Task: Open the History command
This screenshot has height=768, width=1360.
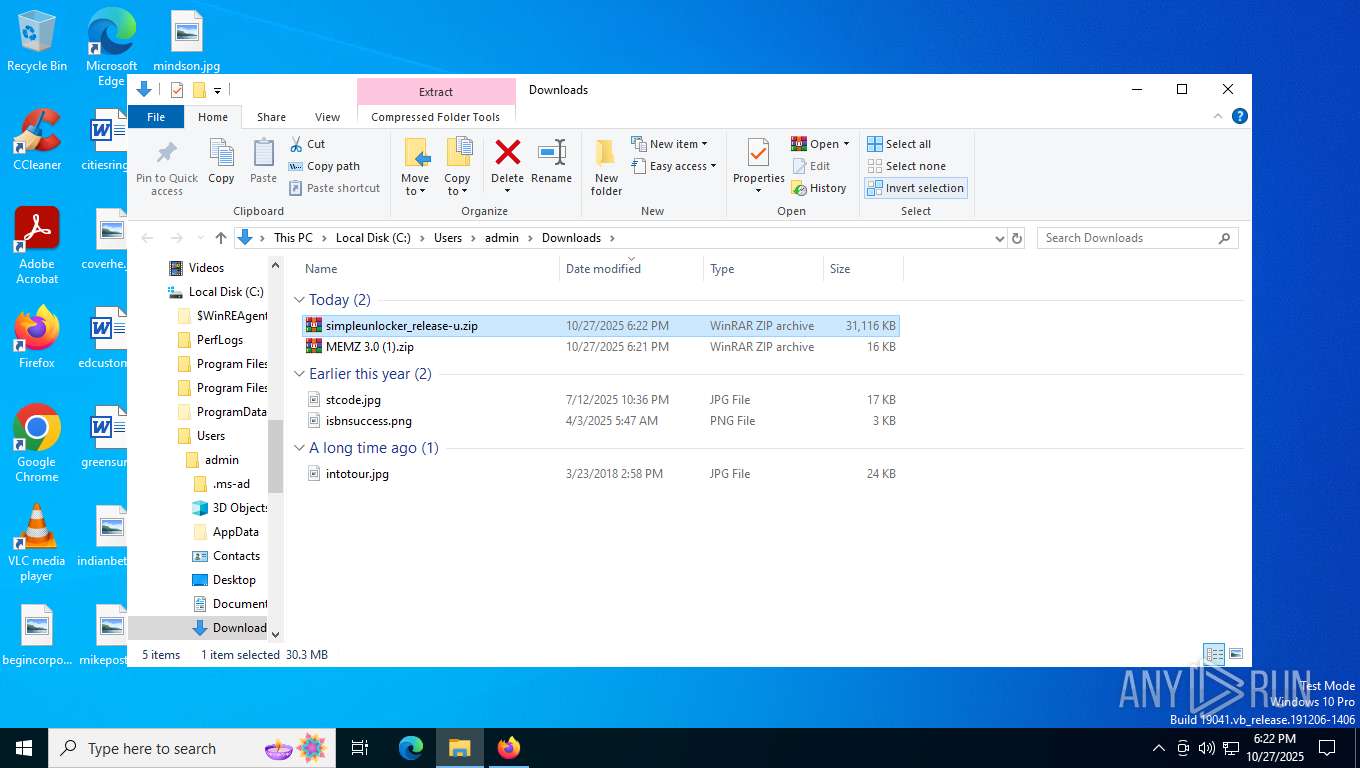Action: (x=819, y=188)
